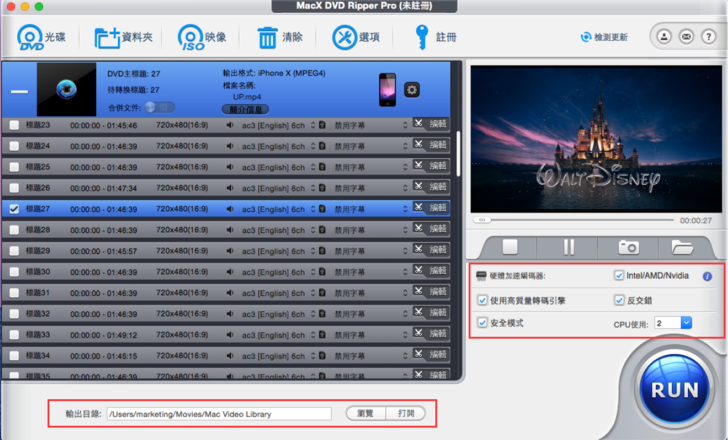Viewport: 728px width, 440px height.
Task: Check the 標題23 checkbox
Action: point(14,125)
